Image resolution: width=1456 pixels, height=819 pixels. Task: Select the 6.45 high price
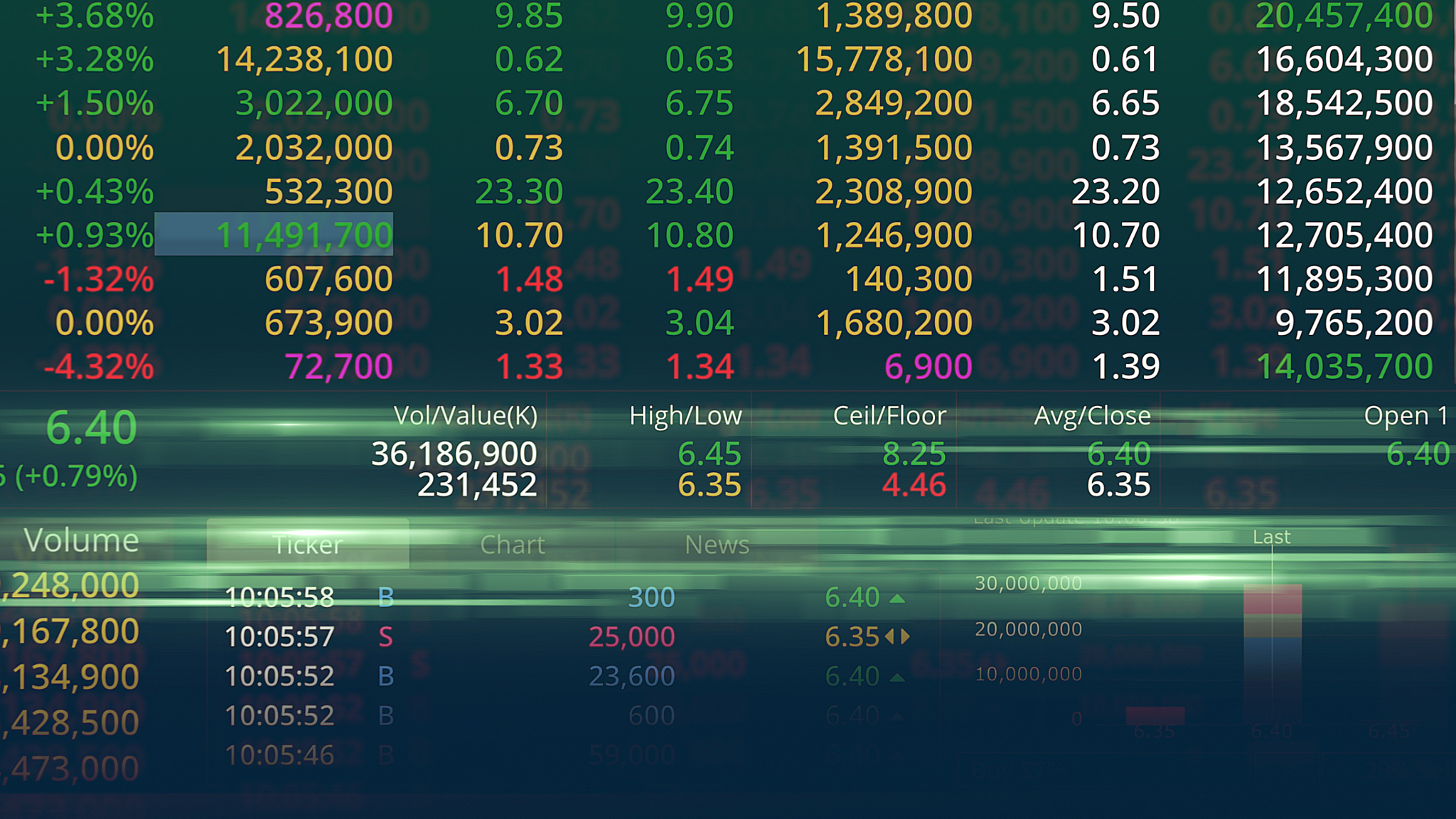click(710, 454)
